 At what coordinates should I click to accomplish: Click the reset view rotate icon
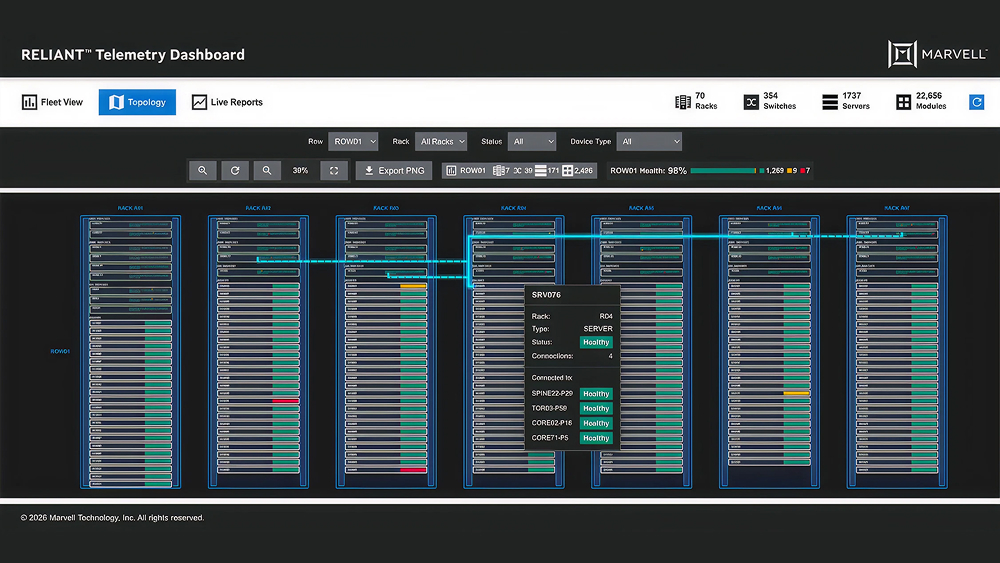tap(235, 171)
